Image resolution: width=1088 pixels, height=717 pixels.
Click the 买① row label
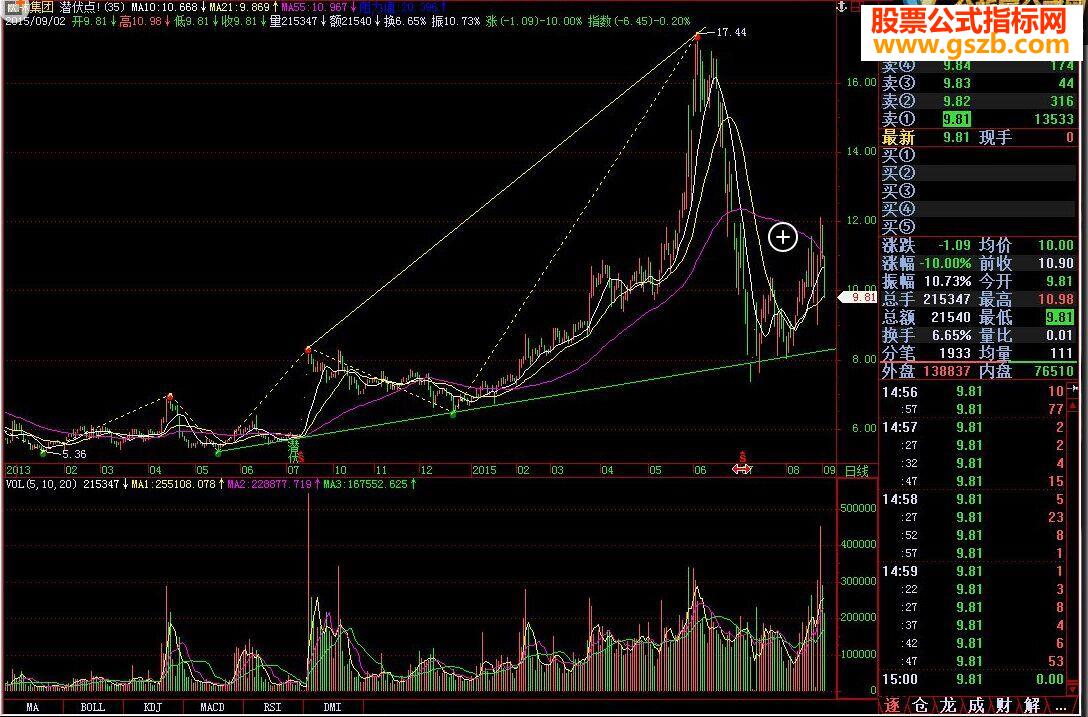pyautogui.click(x=899, y=155)
